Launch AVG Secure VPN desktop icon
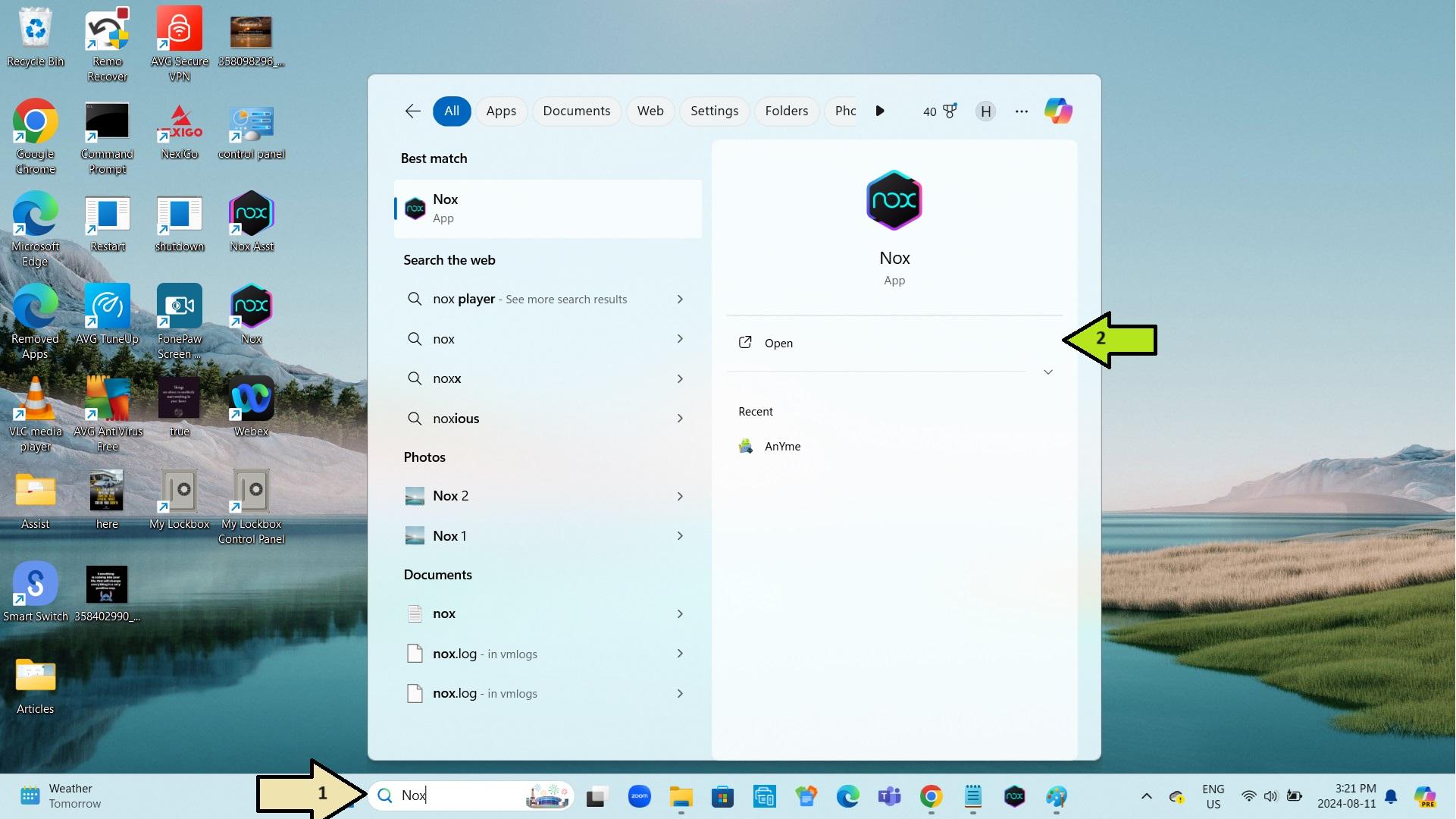This screenshot has height=819, width=1456. 179,44
